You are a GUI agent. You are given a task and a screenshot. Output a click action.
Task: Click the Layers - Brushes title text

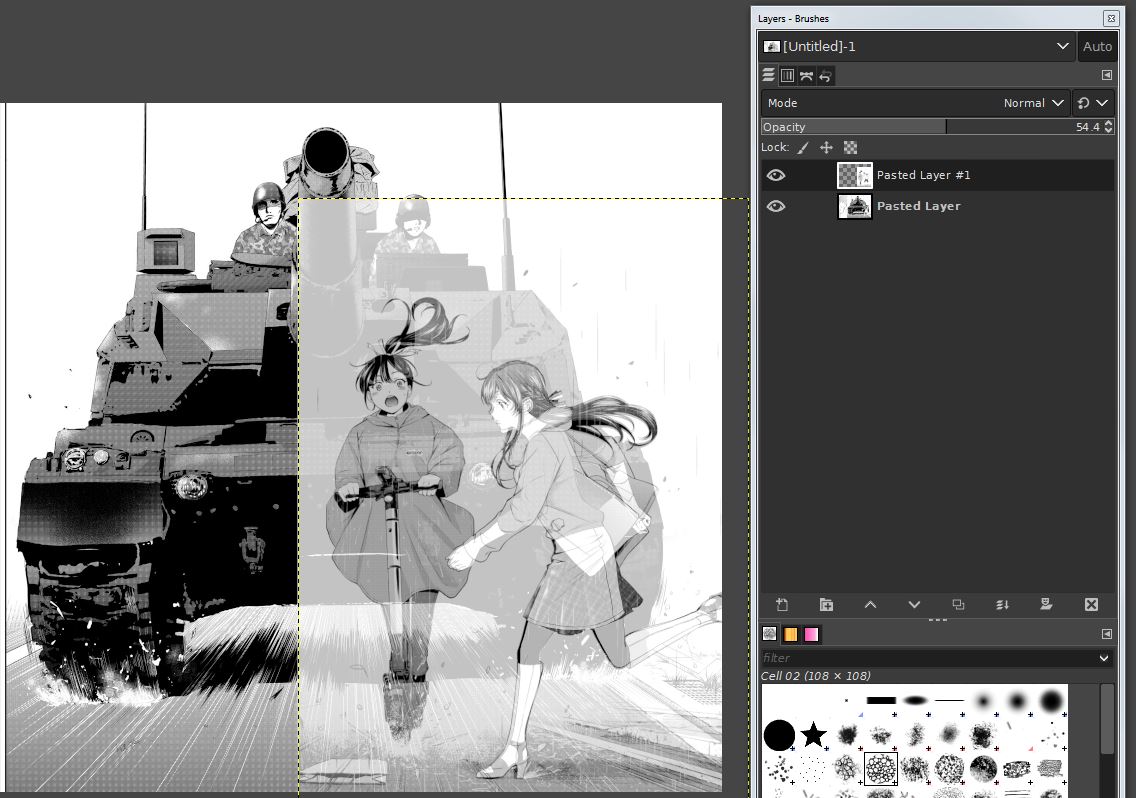point(793,19)
